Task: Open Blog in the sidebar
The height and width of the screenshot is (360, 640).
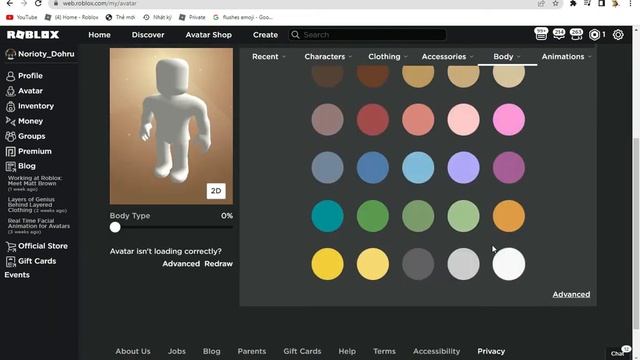Action: tap(21, 166)
